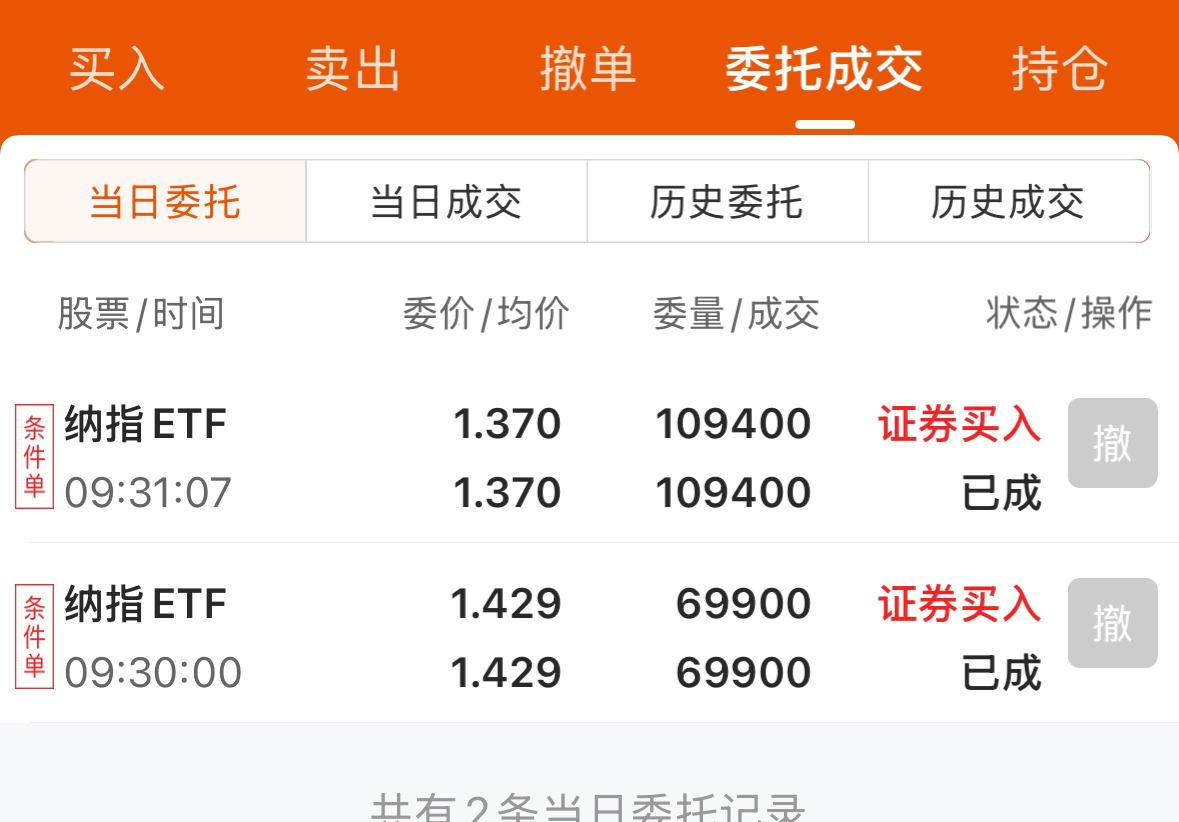Tap the 条件单 badge on the 09:31:07 order
This screenshot has height=822, width=1179.
(x=34, y=458)
